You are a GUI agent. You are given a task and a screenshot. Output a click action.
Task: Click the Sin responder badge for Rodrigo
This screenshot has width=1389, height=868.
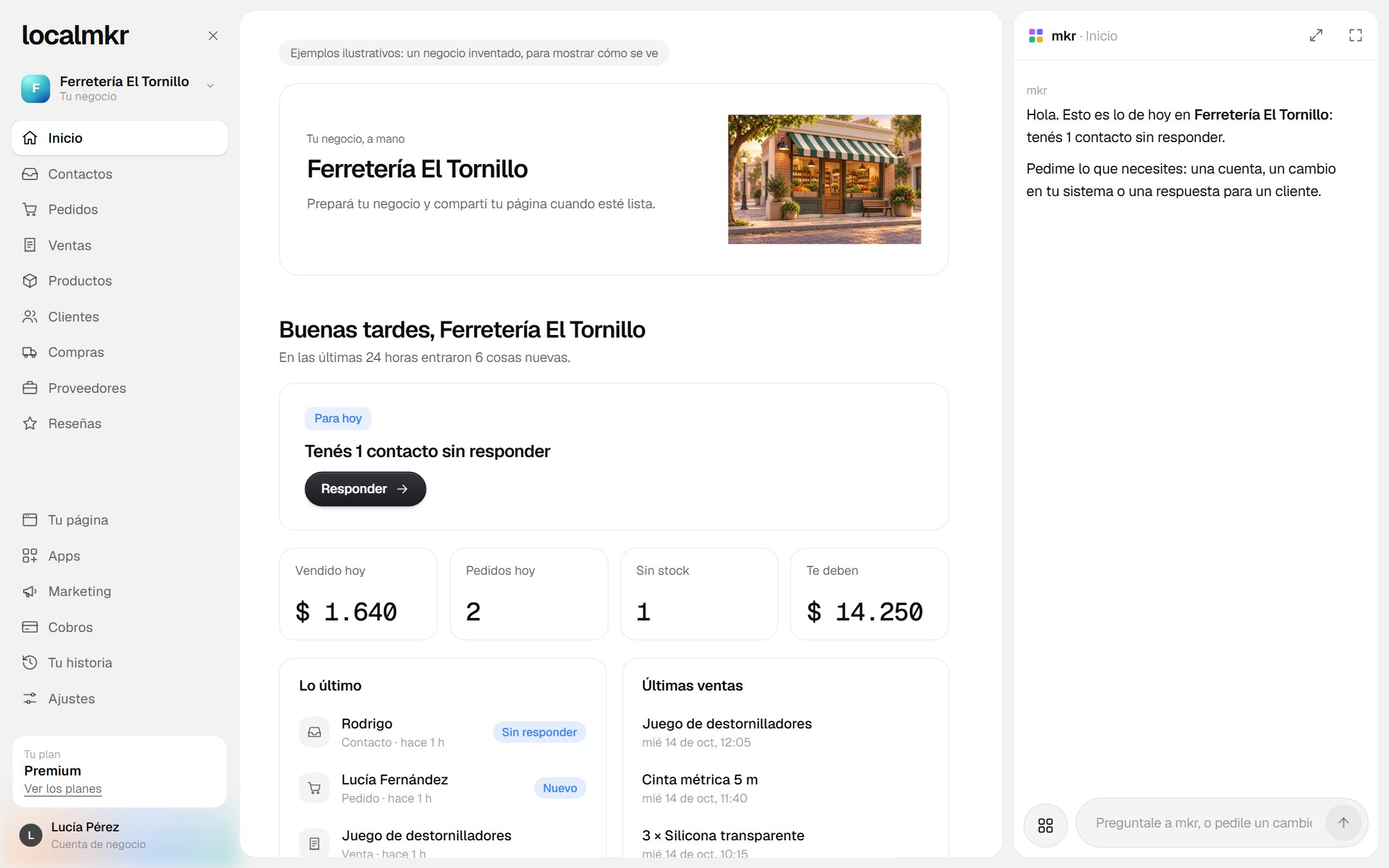coord(539,732)
